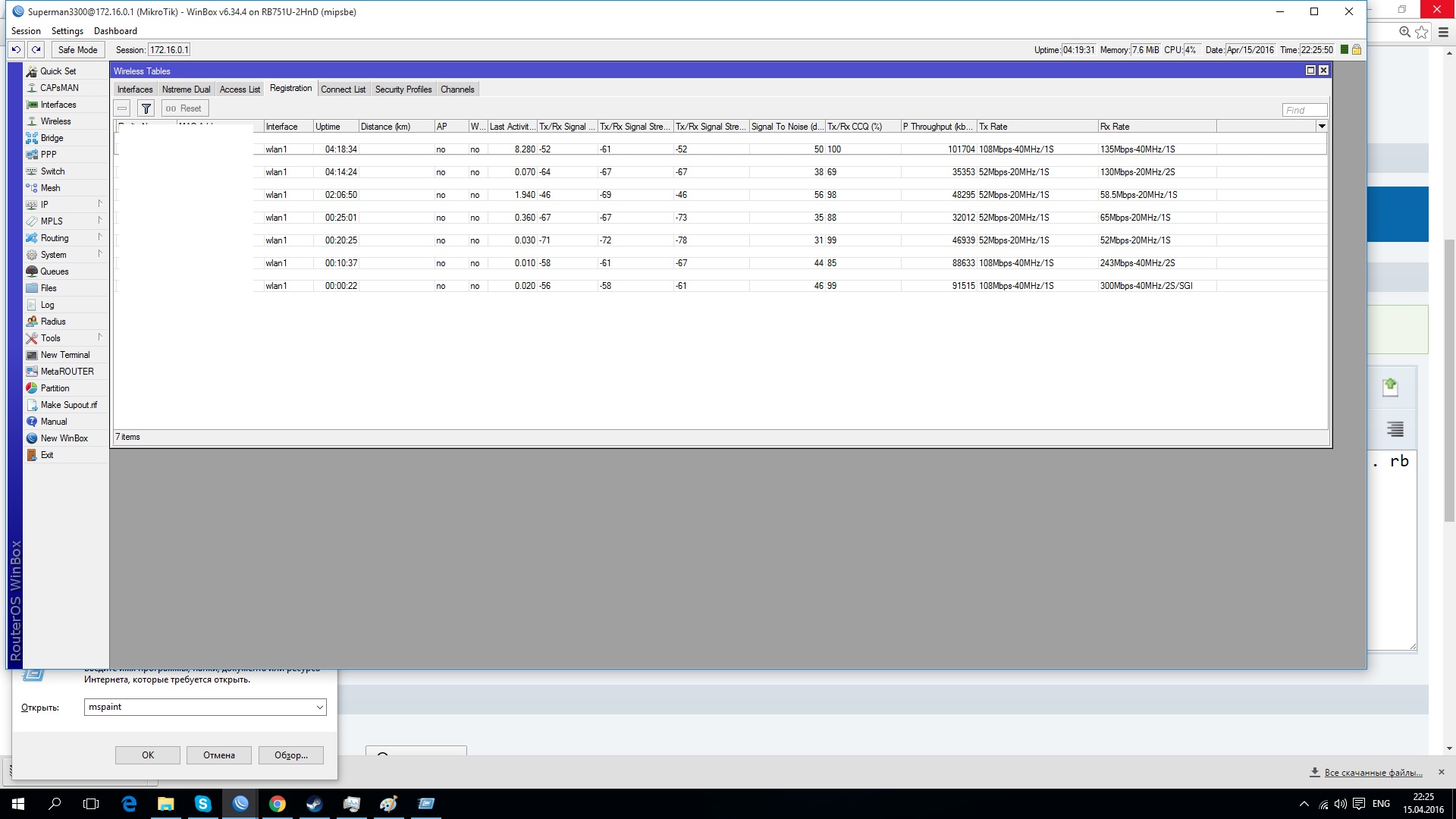This screenshot has height=819, width=1456.
Task: Open the Settings menu
Action: tap(67, 31)
